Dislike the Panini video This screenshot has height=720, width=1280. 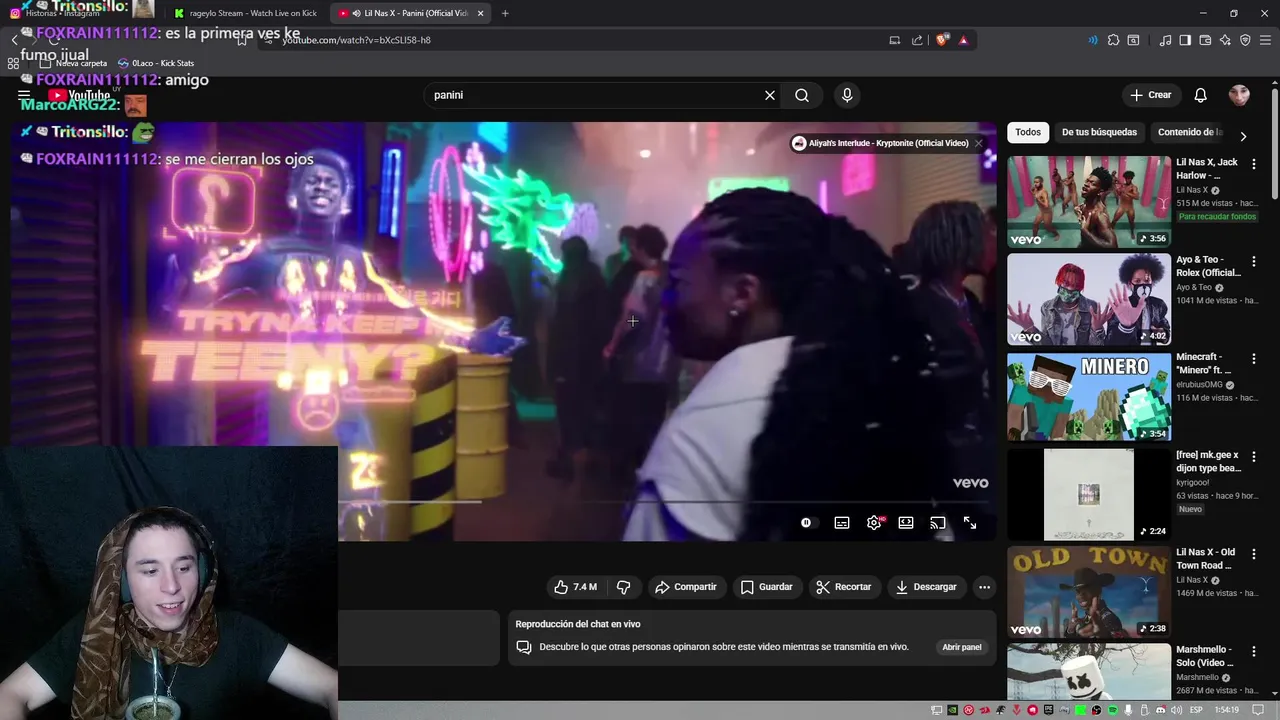(x=623, y=587)
